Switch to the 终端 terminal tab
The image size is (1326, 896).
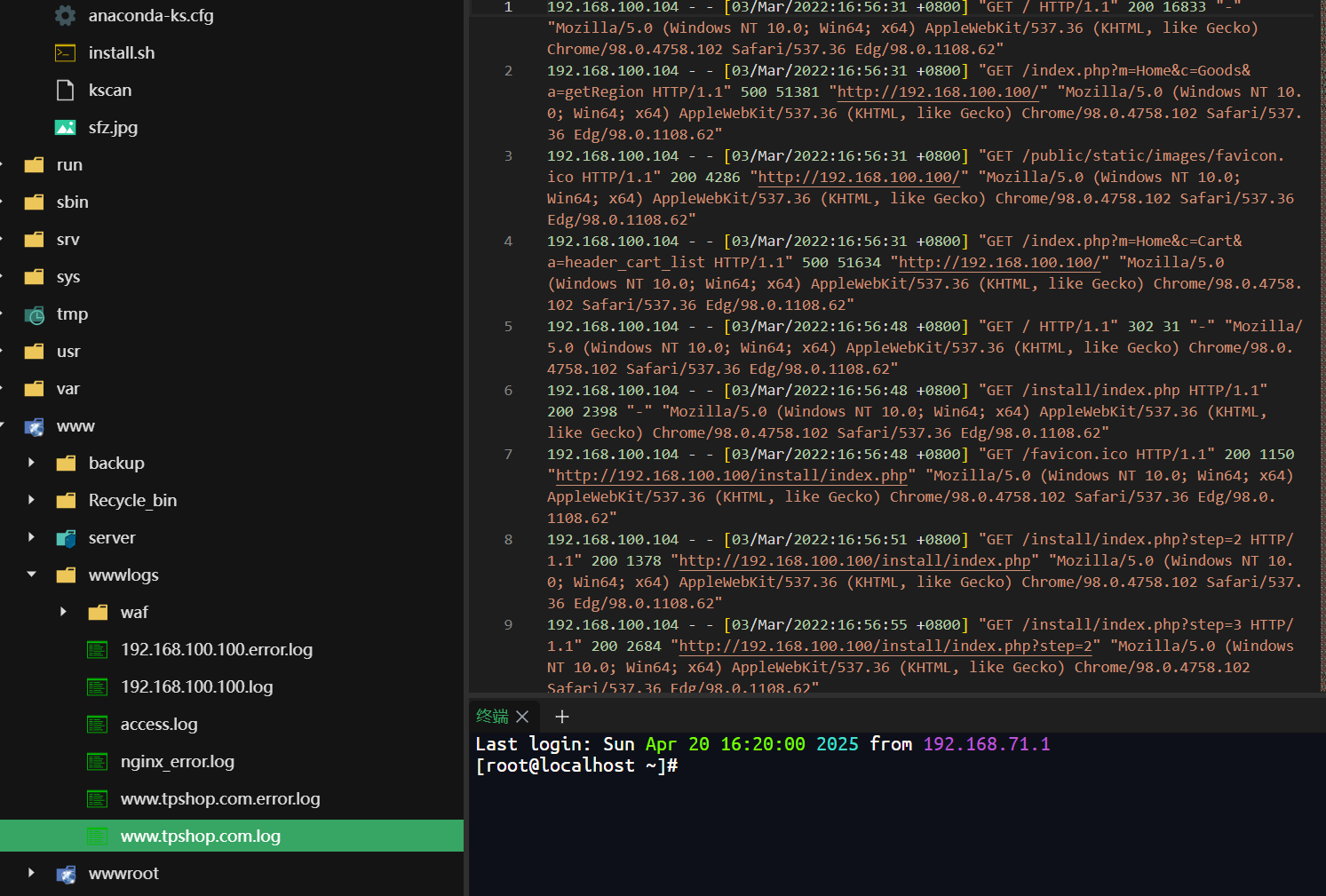[492, 717]
